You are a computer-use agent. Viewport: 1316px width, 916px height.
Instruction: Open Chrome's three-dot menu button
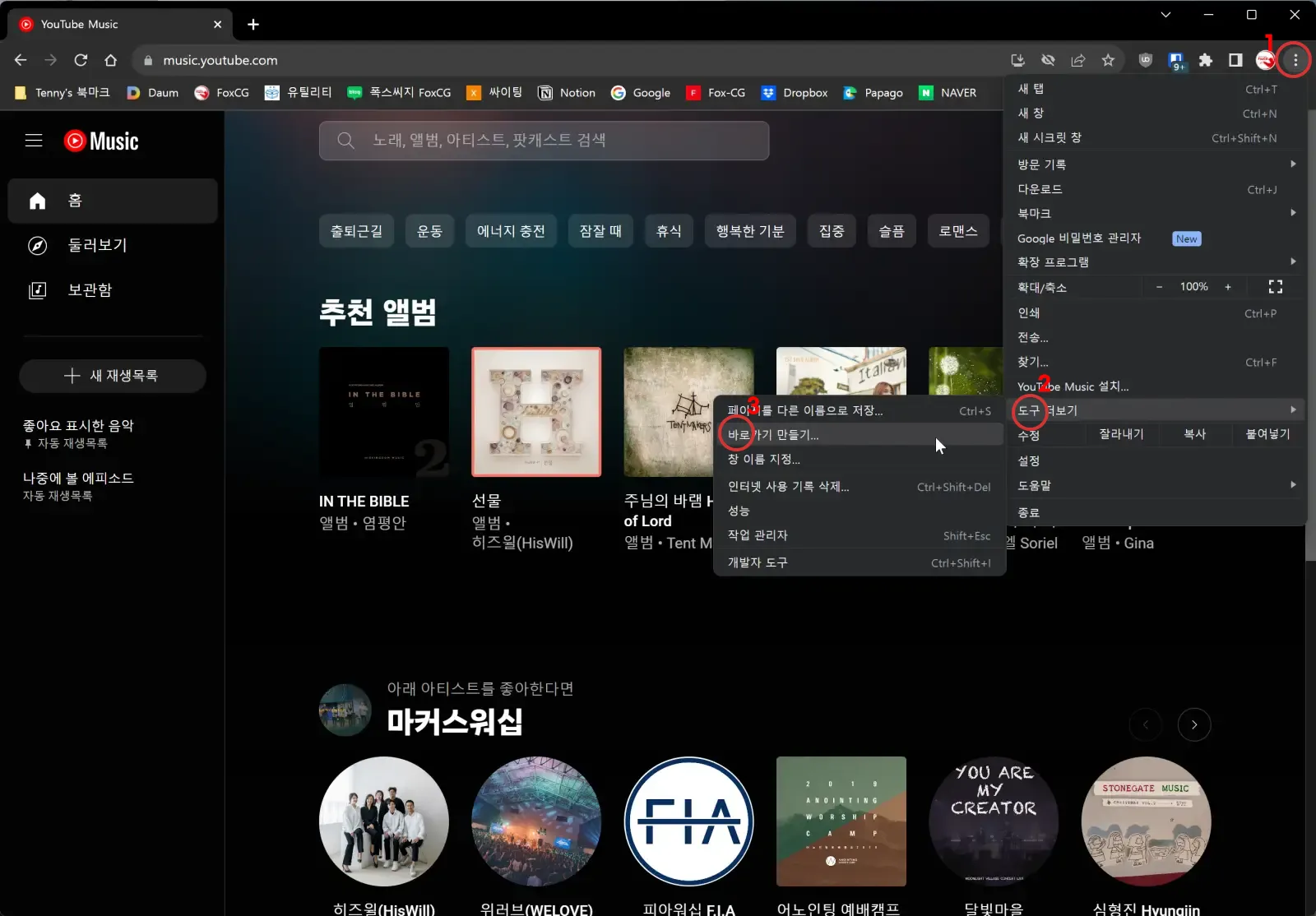(1295, 60)
